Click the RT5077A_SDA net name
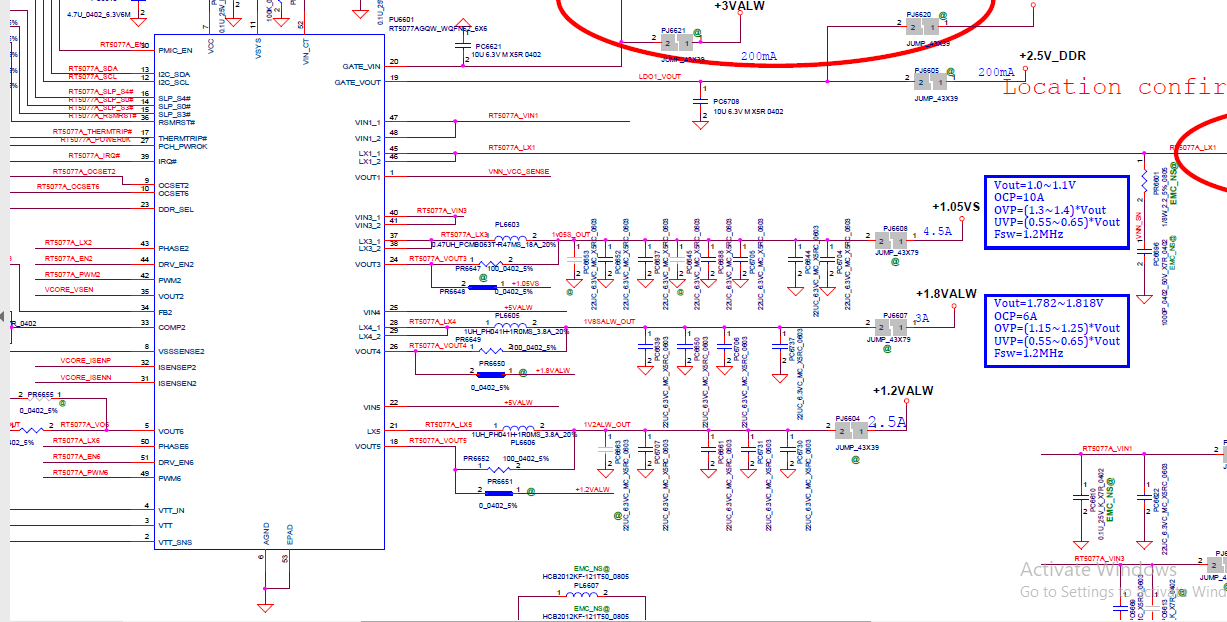 pos(93,68)
